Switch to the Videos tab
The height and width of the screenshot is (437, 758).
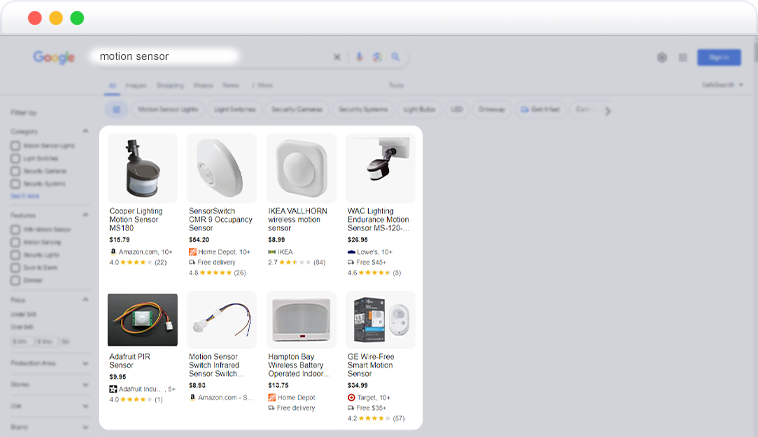(x=203, y=85)
